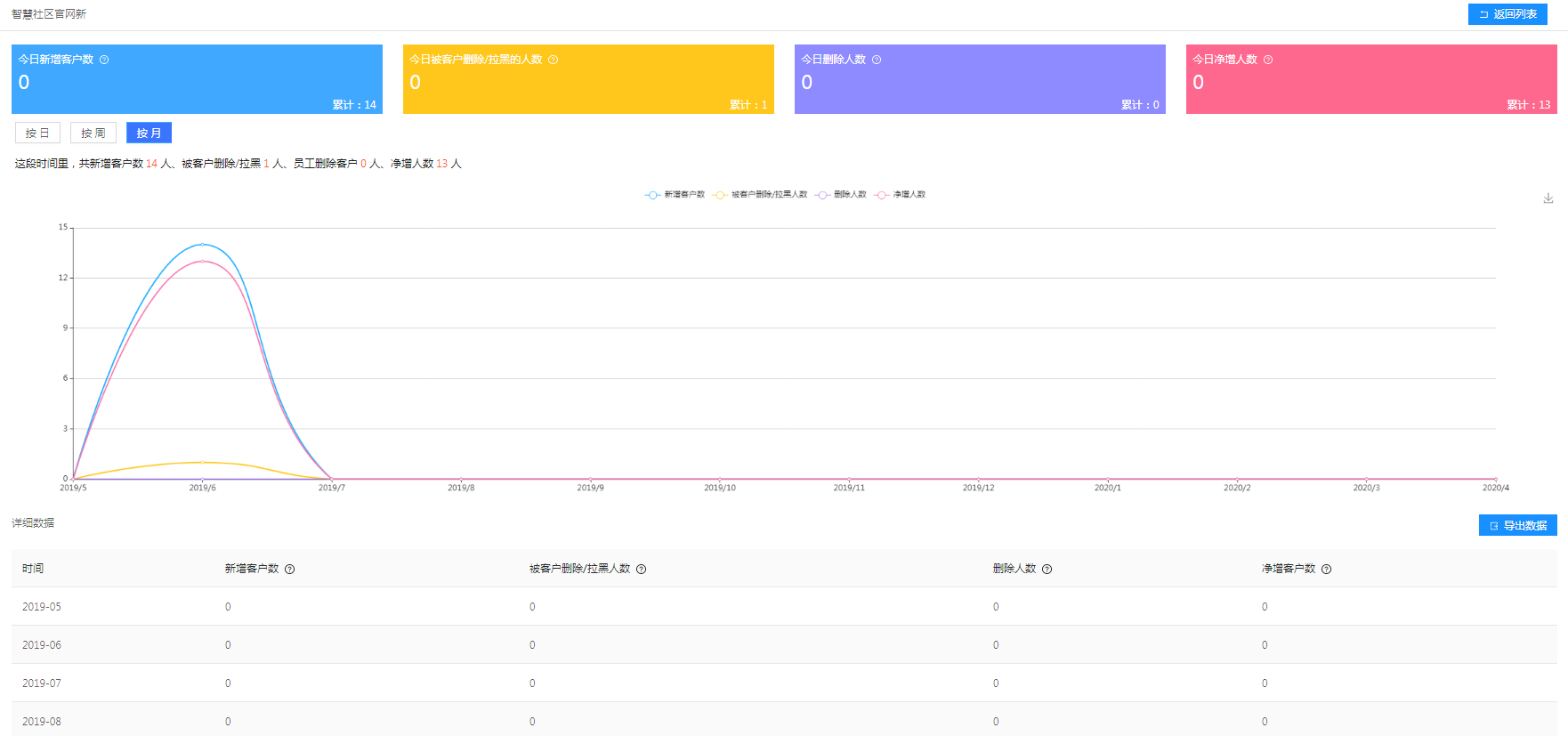The image size is (1568, 736).
Task: Switch chart to 按周 view
Action: [x=93, y=133]
